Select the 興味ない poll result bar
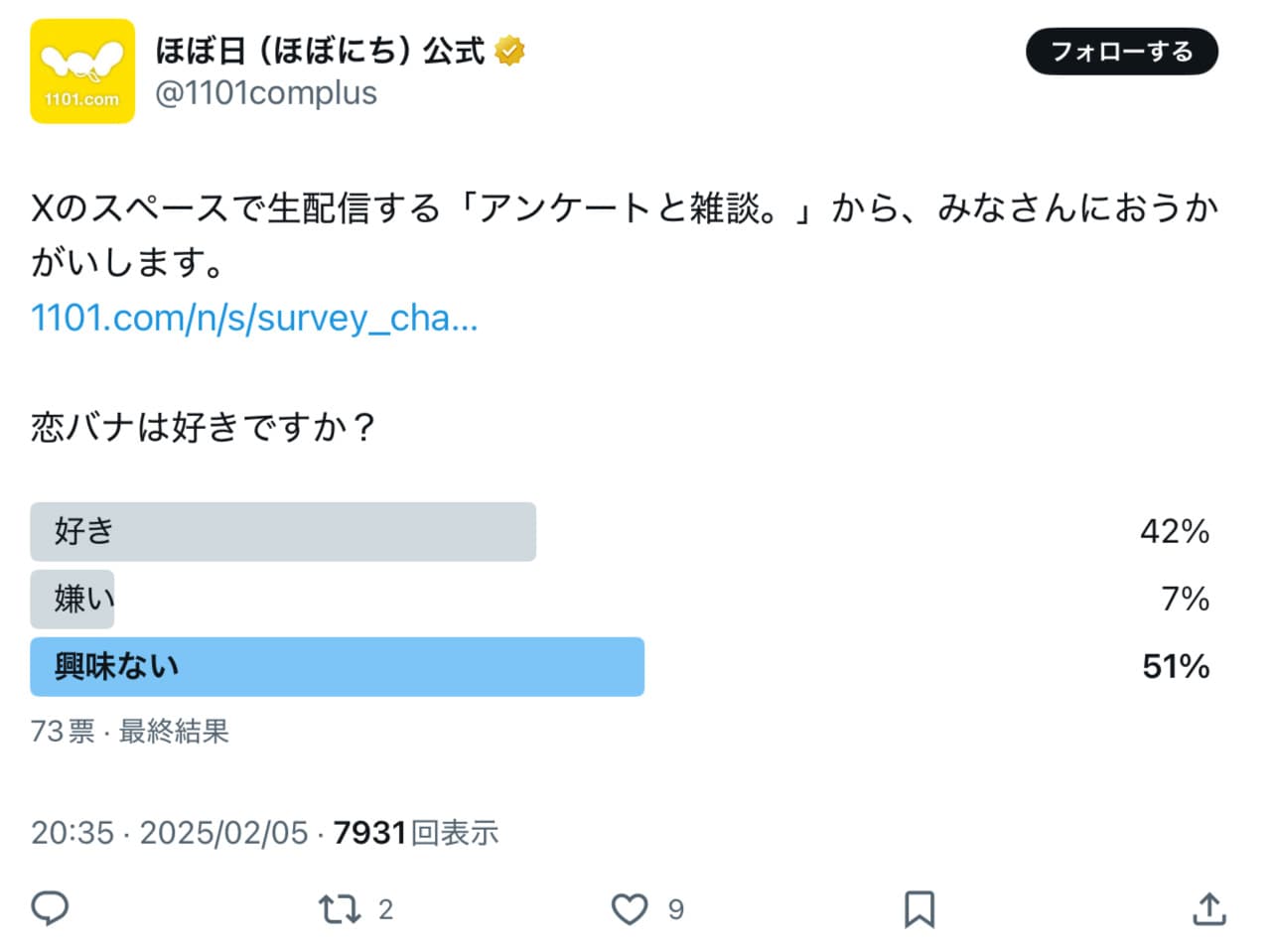The image size is (1272, 952). click(337, 666)
